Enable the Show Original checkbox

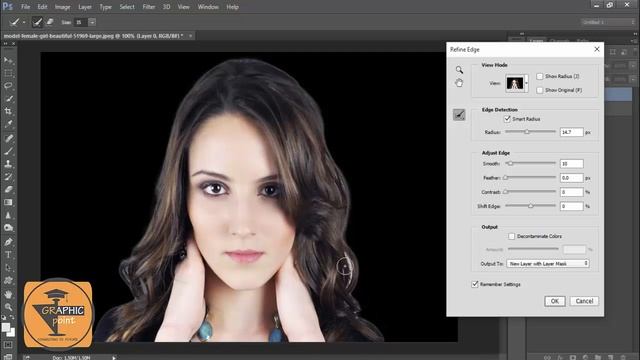pyautogui.click(x=540, y=90)
